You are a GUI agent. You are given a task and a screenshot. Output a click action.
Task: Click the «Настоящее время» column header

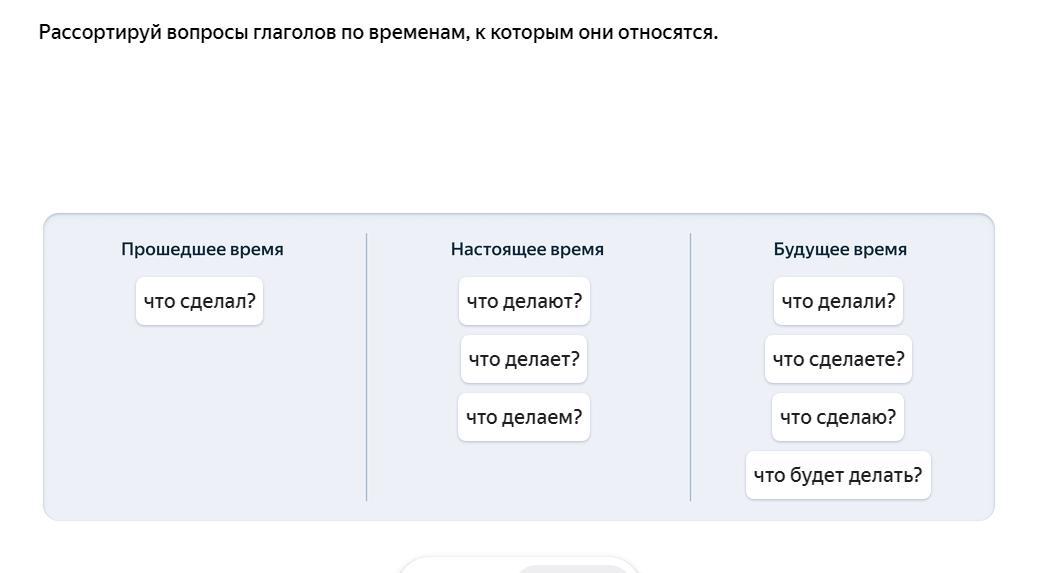[x=527, y=249]
